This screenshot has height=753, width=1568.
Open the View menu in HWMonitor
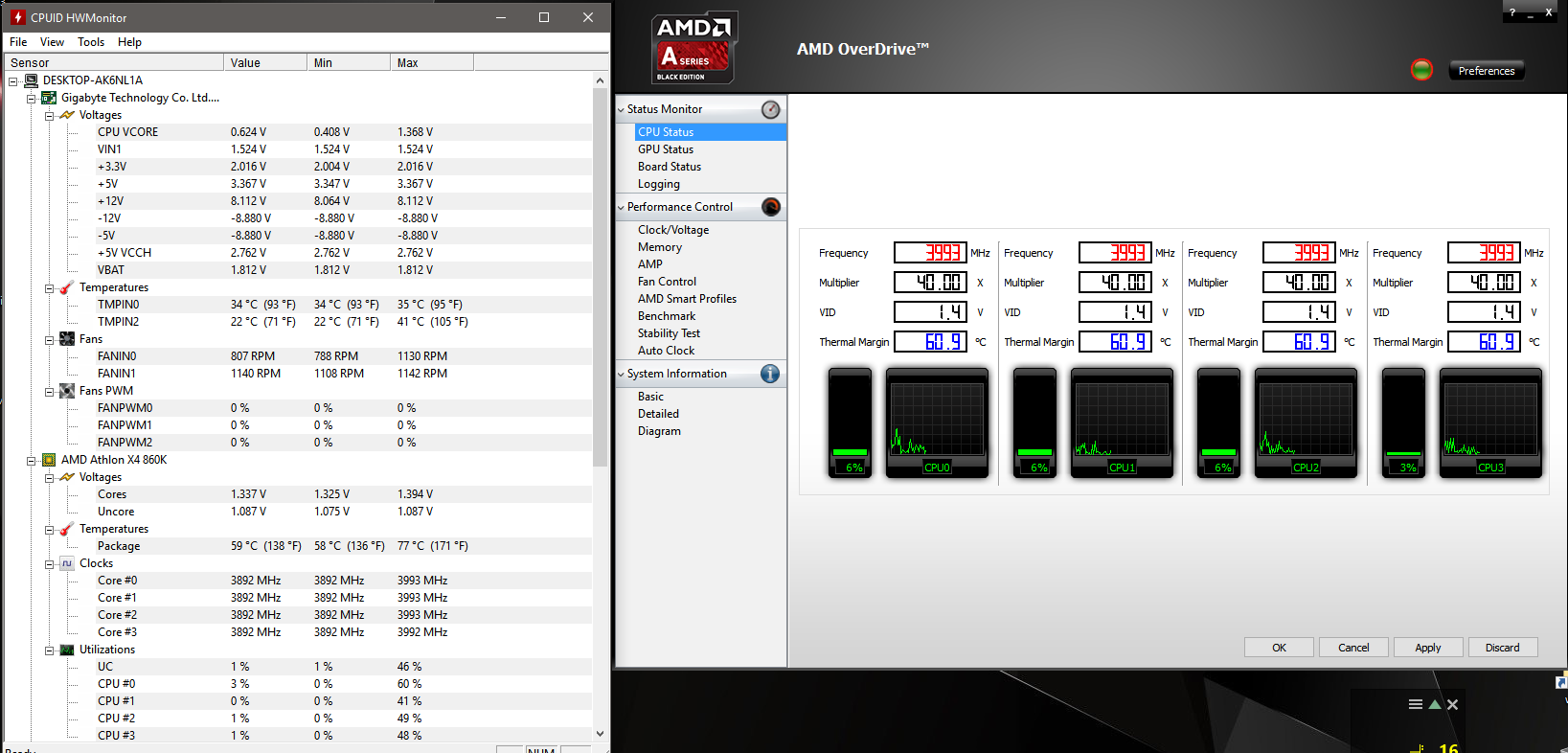(x=52, y=42)
